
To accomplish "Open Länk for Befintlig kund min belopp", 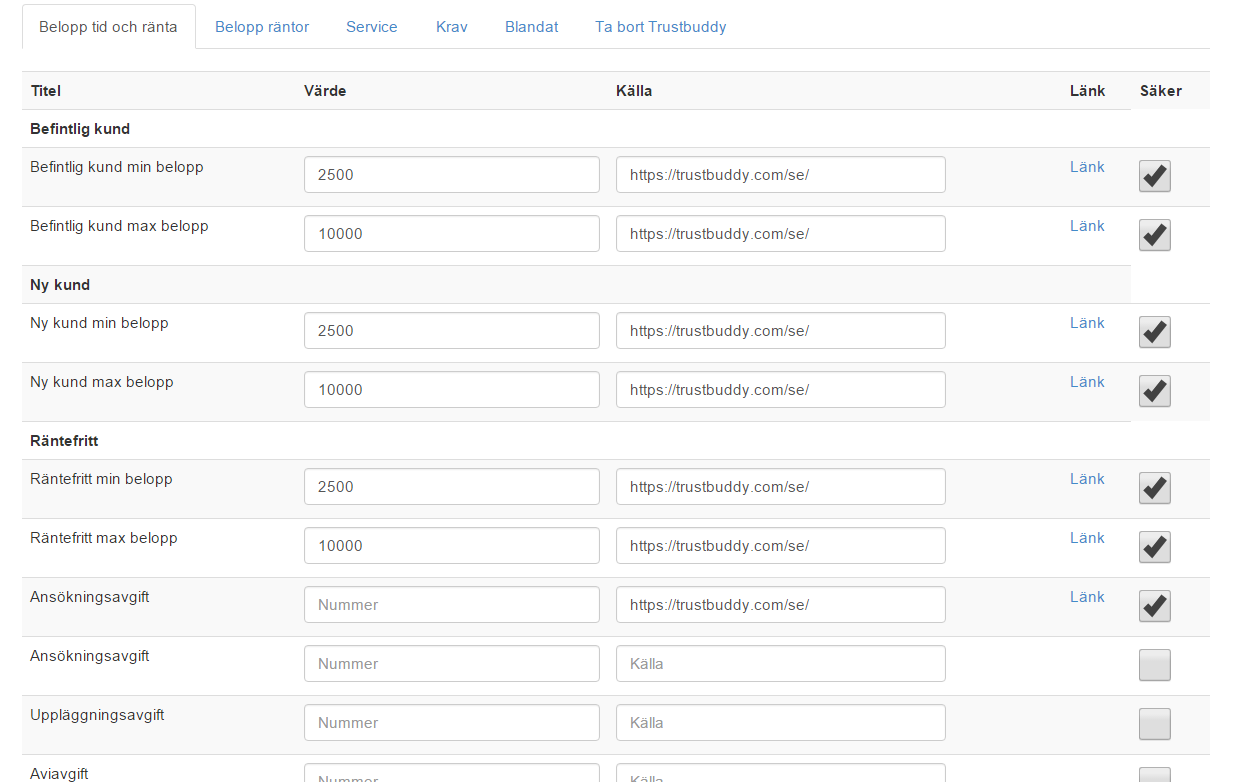I will 1087,167.
